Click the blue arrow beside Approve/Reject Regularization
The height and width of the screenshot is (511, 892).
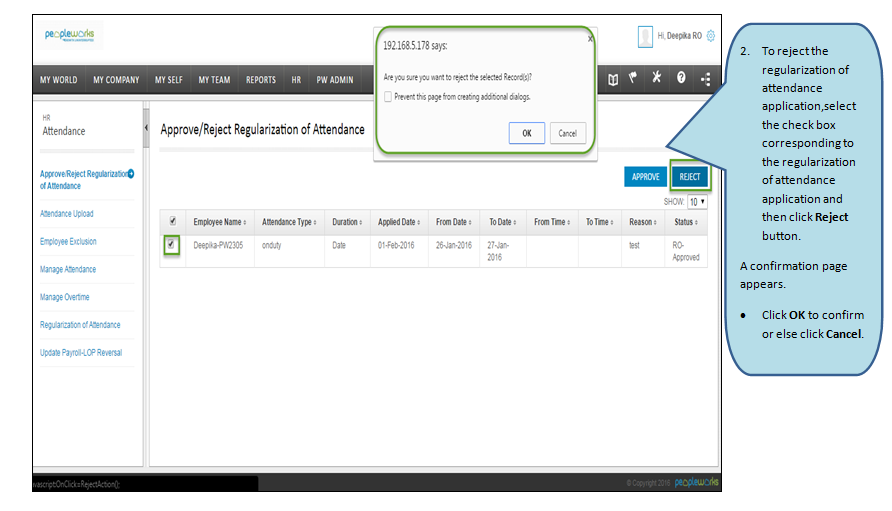131,174
